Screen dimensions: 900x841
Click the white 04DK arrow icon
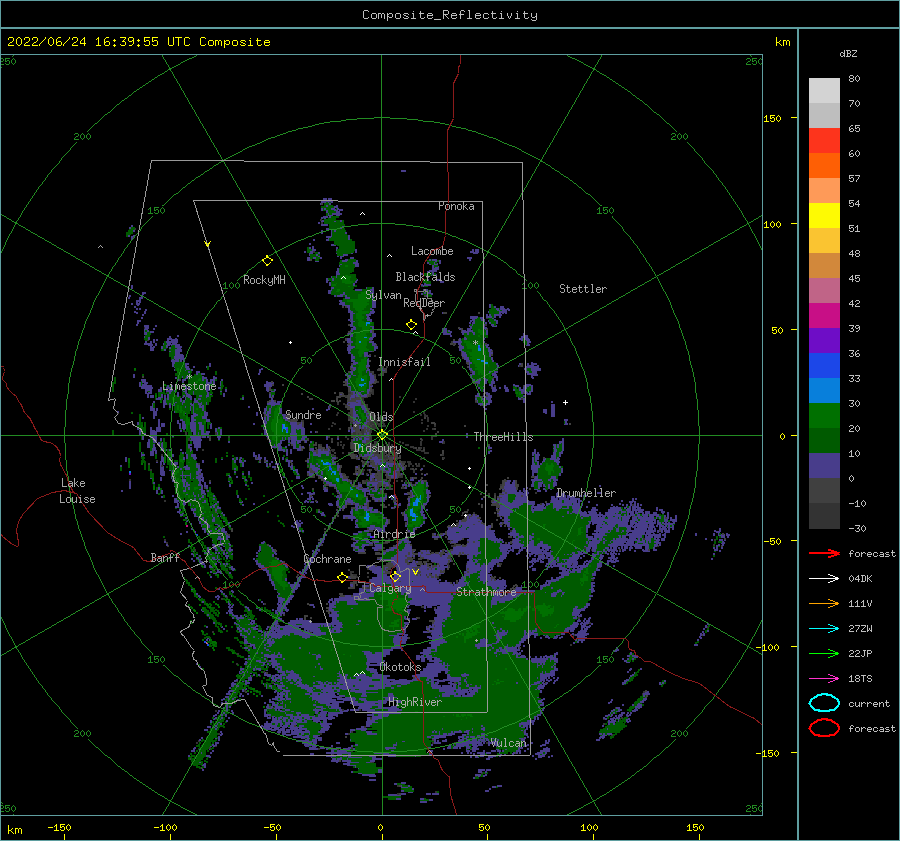pos(824,579)
